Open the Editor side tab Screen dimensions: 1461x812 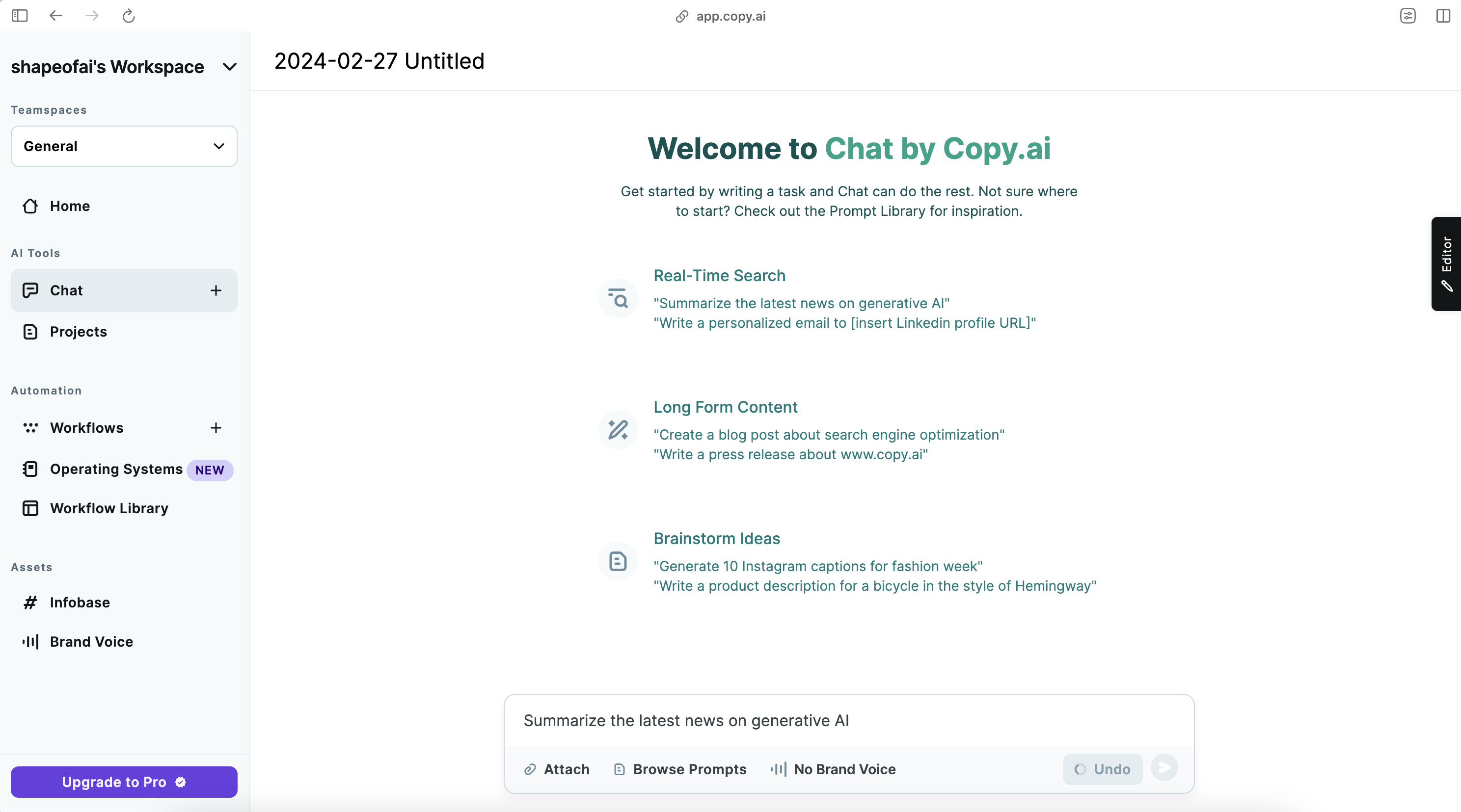click(x=1446, y=264)
